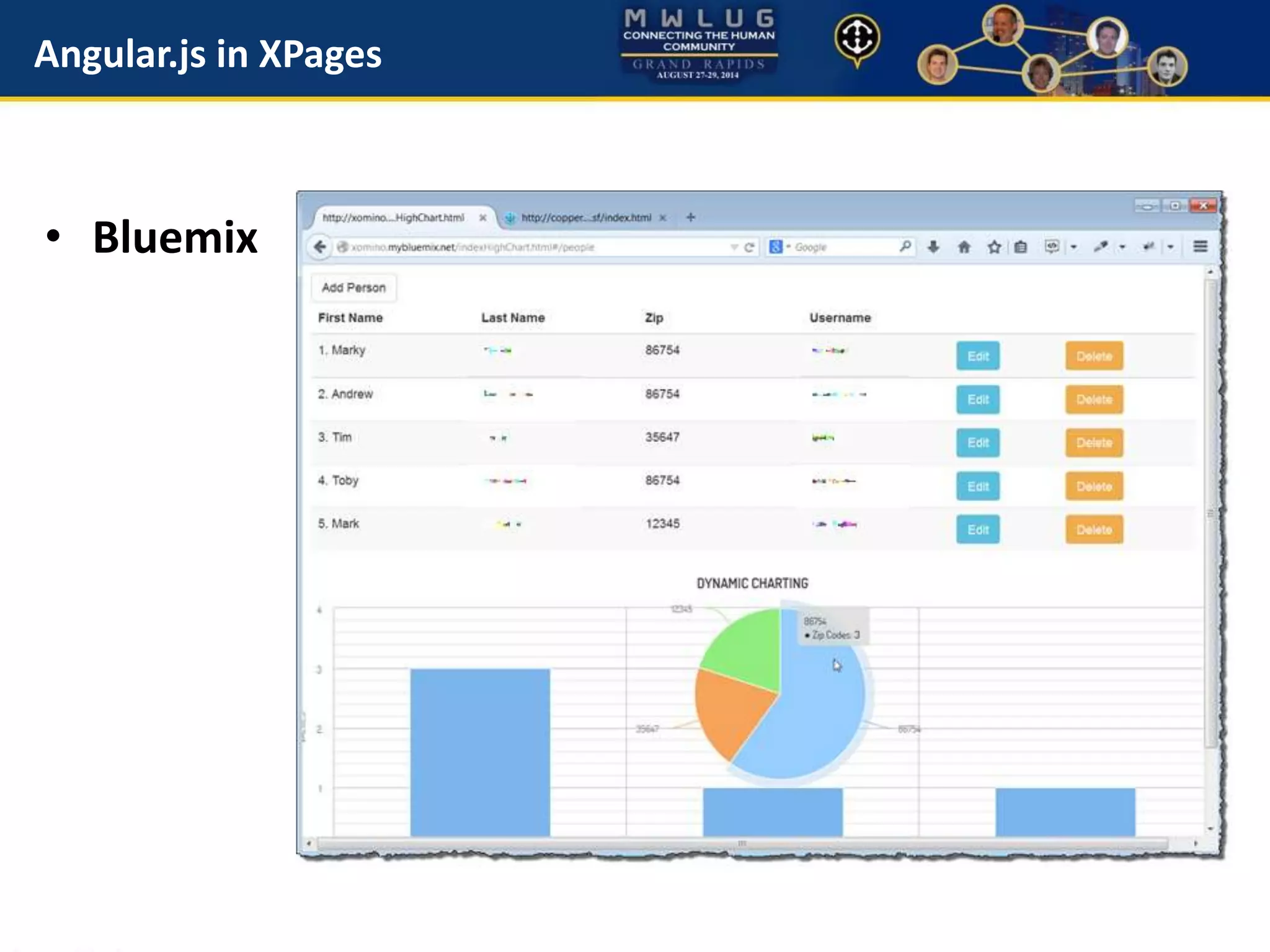Click the search magnifier icon
The width and height of the screenshot is (1270, 952).
(905, 246)
